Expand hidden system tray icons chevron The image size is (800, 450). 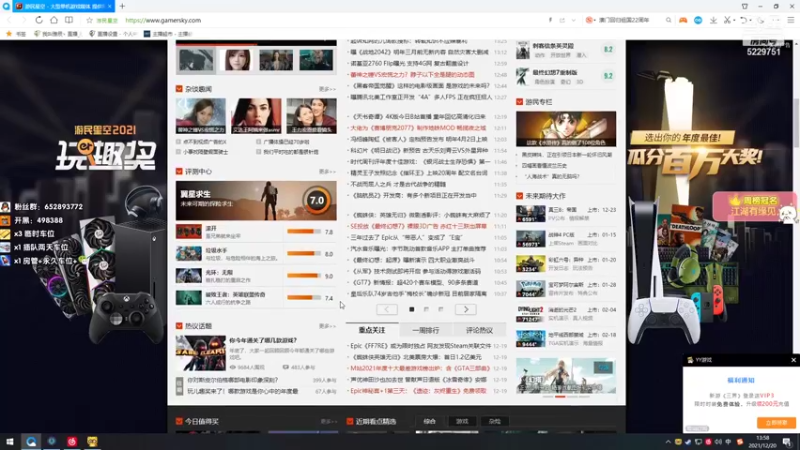pyautogui.click(x=668, y=442)
